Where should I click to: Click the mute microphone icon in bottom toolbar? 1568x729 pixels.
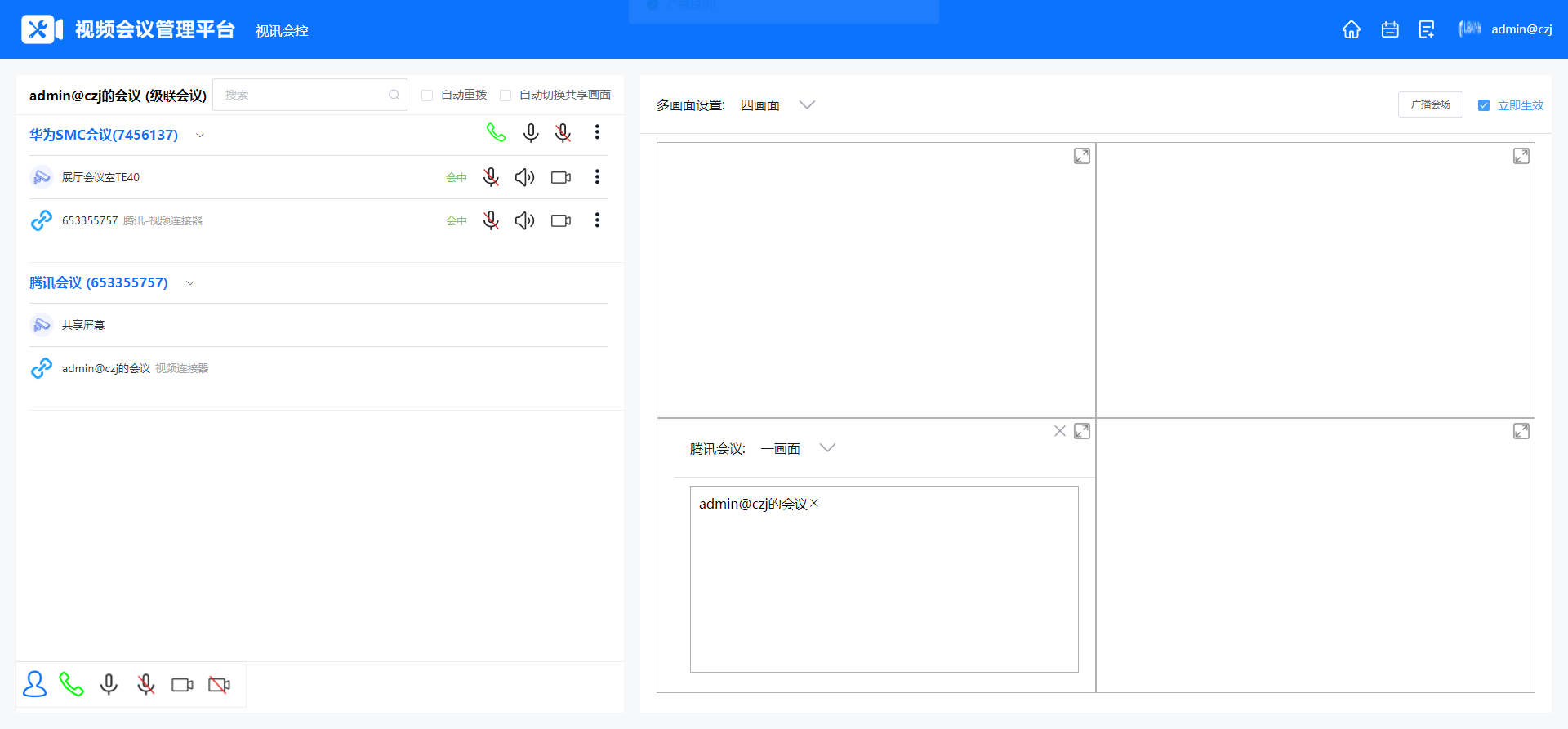(146, 684)
